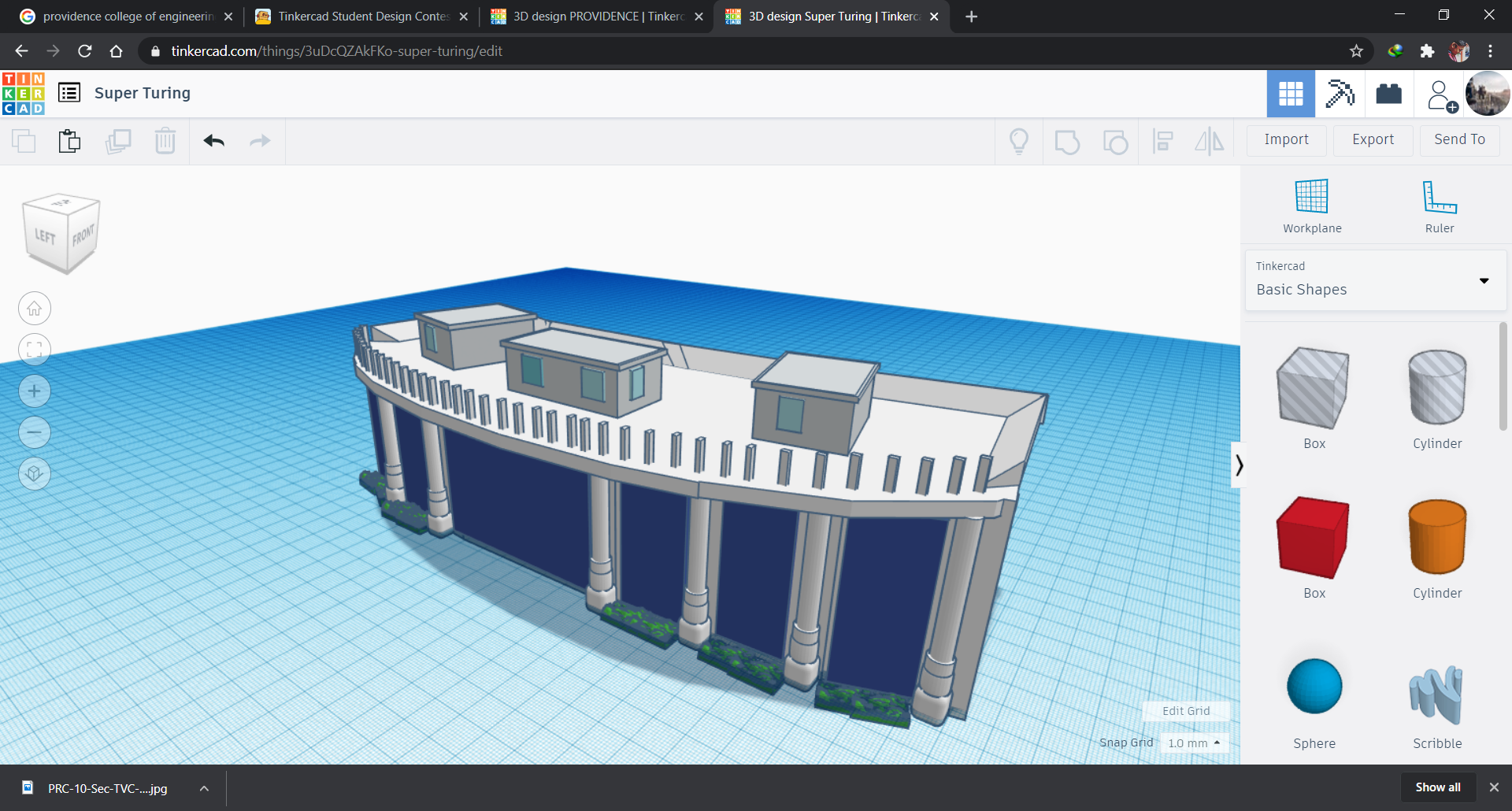Click the Send To button
The image size is (1512, 811).
(x=1460, y=140)
